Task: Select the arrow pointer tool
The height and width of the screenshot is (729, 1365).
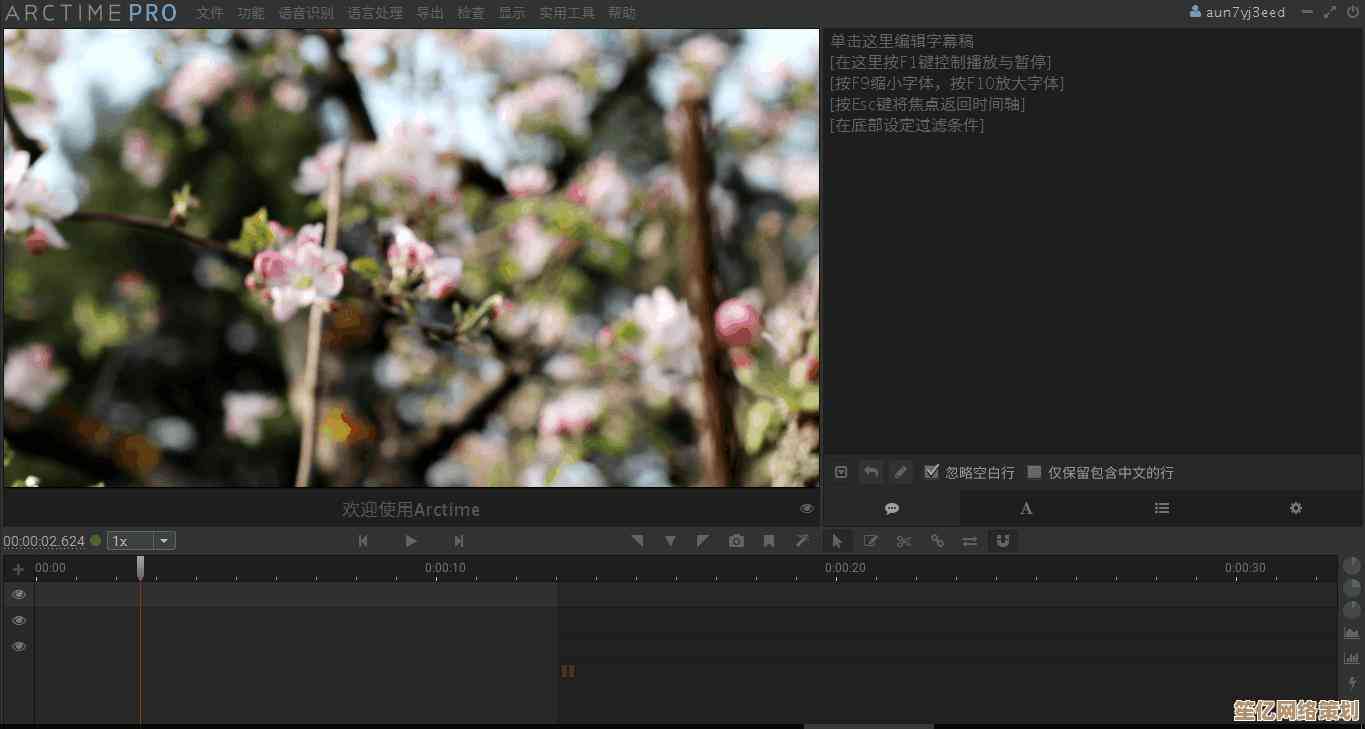Action: point(837,541)
